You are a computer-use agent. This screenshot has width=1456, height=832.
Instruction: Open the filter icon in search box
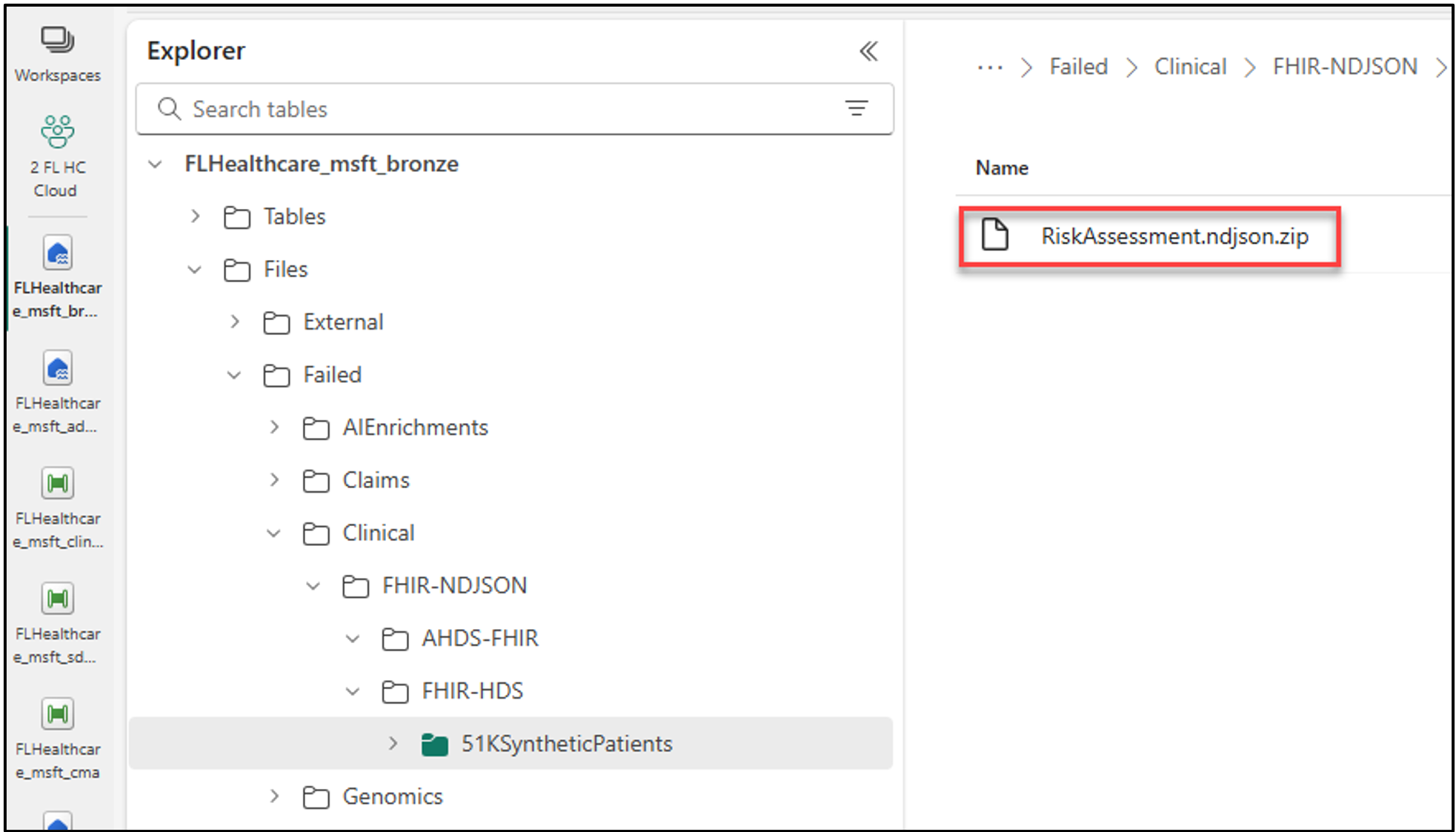[857, 109]
